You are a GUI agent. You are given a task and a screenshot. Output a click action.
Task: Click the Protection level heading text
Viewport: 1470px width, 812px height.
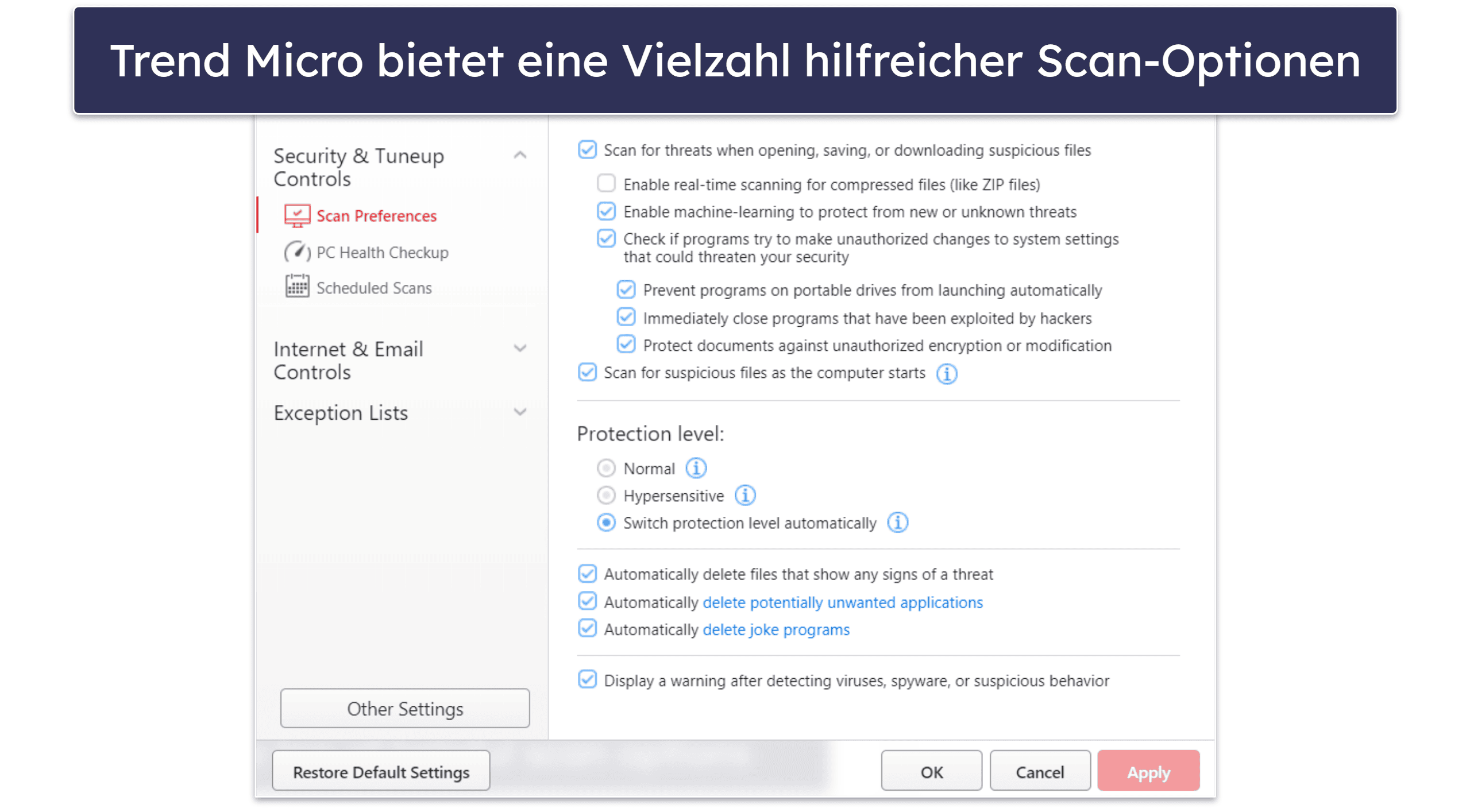(x=650, y=434)
